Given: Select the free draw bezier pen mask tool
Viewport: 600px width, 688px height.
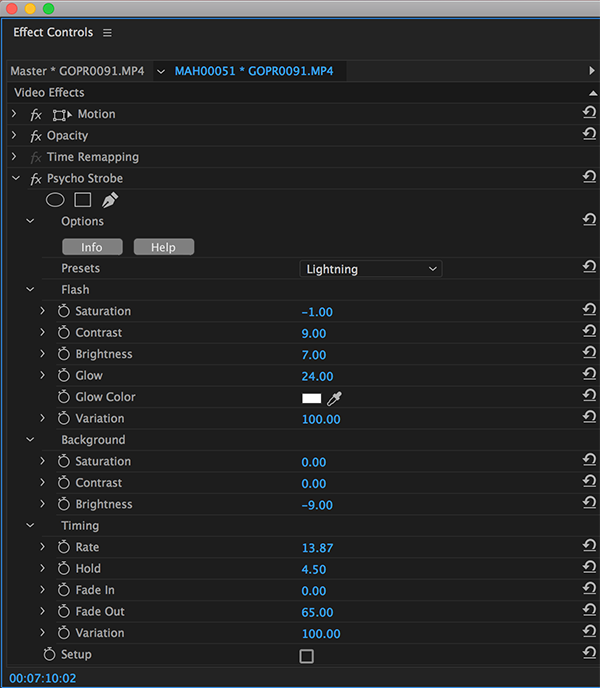Looking at the screenshot, I should click(110, 200).
